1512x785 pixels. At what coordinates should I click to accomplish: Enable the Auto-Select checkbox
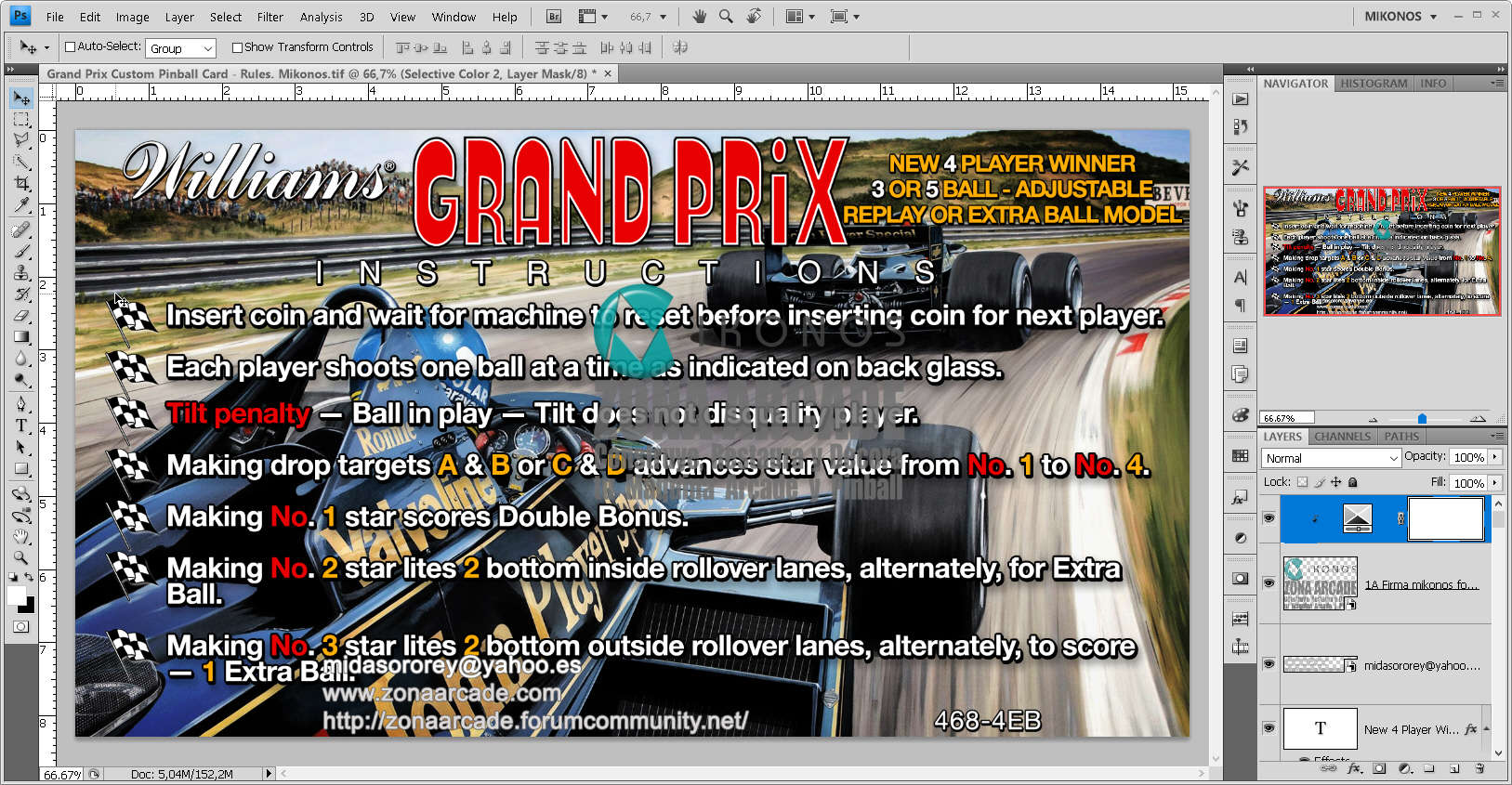(70, 46)
